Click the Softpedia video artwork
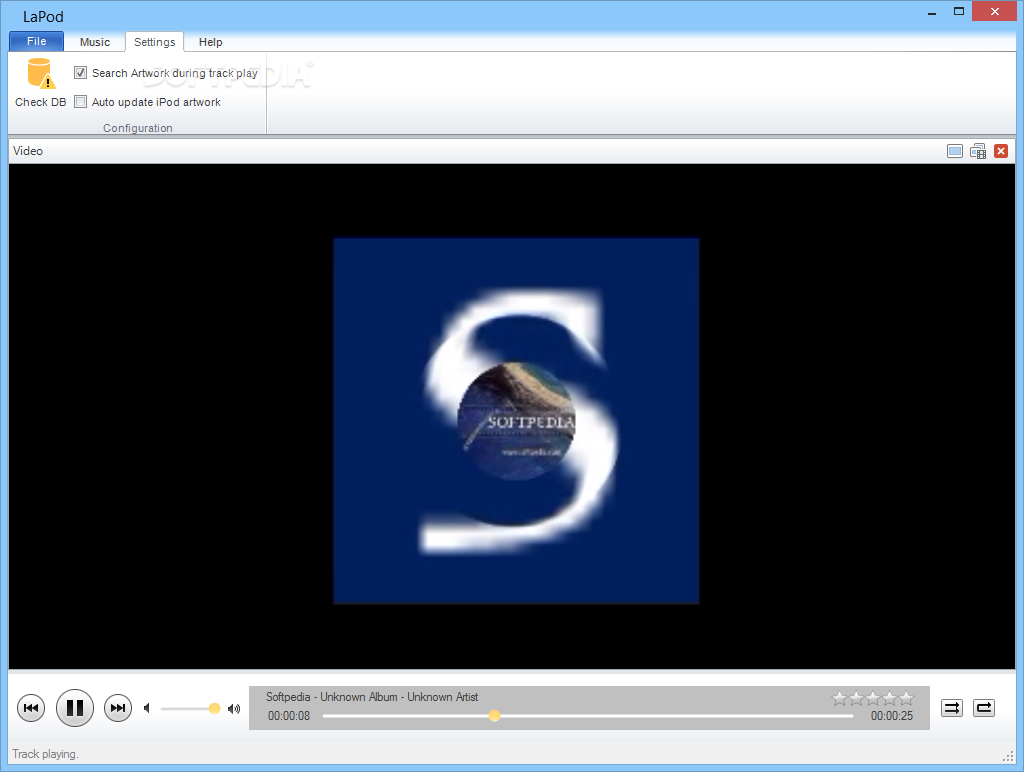This screenshot has height=772, width=1024. (516, 421)
